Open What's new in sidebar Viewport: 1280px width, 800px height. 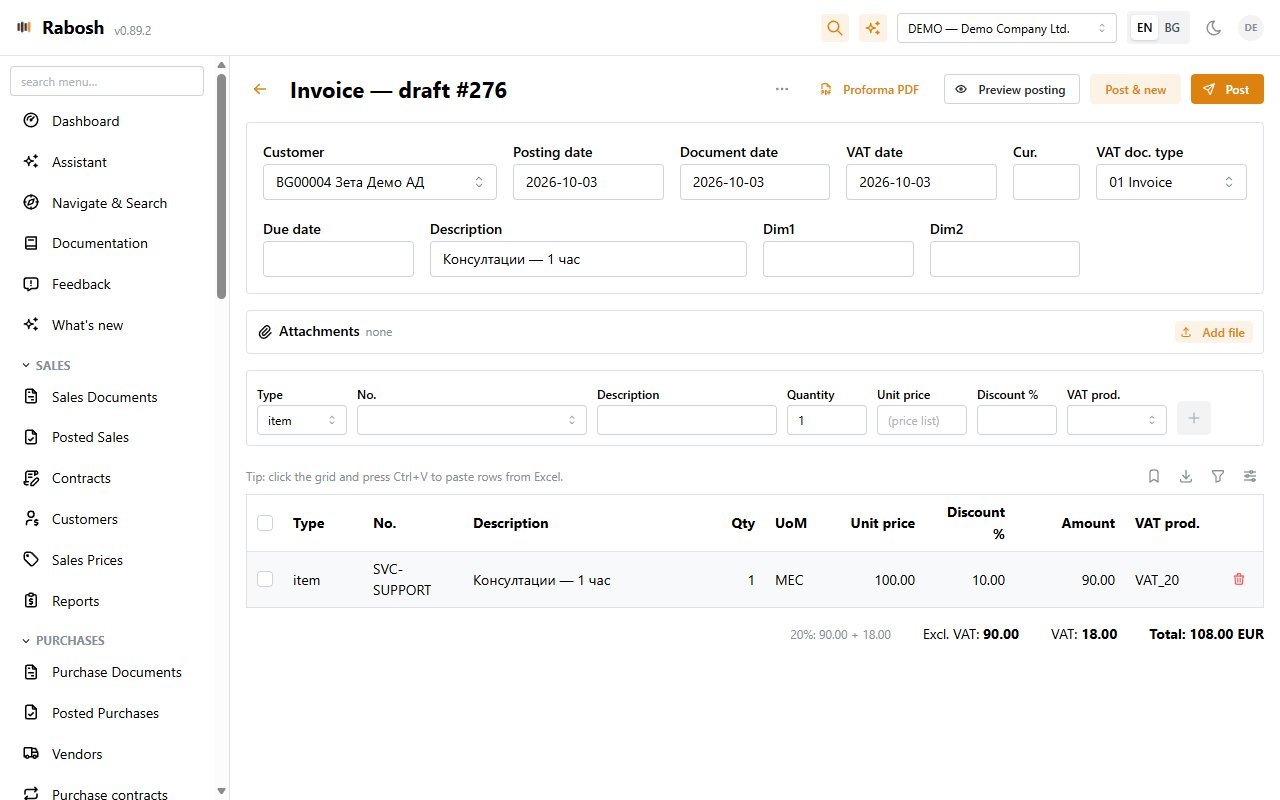tap(108, 325)
